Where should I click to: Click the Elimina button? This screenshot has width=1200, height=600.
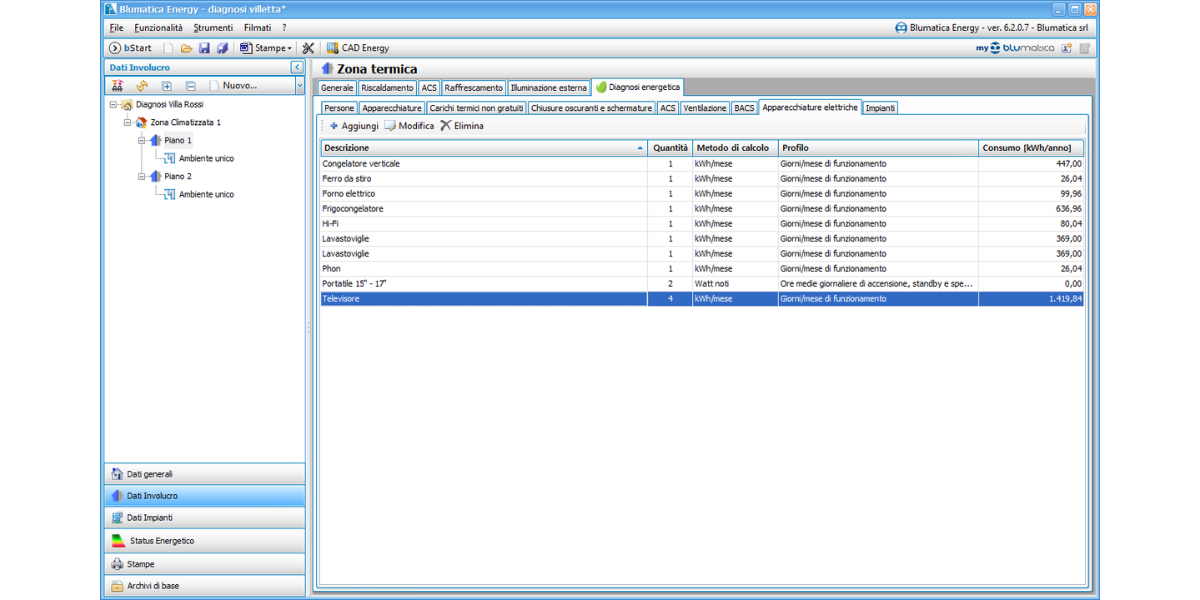tap(462, 126)
